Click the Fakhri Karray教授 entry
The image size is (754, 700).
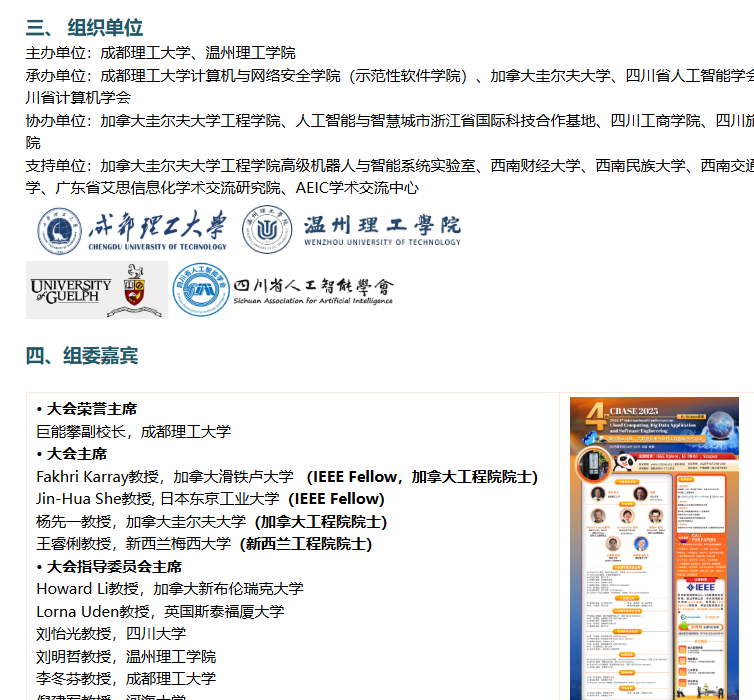(287, 477)
